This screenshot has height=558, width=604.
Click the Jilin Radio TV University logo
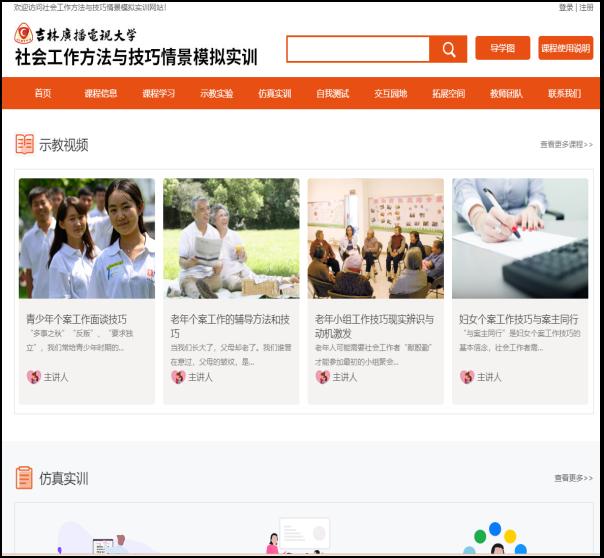point(75,34)
